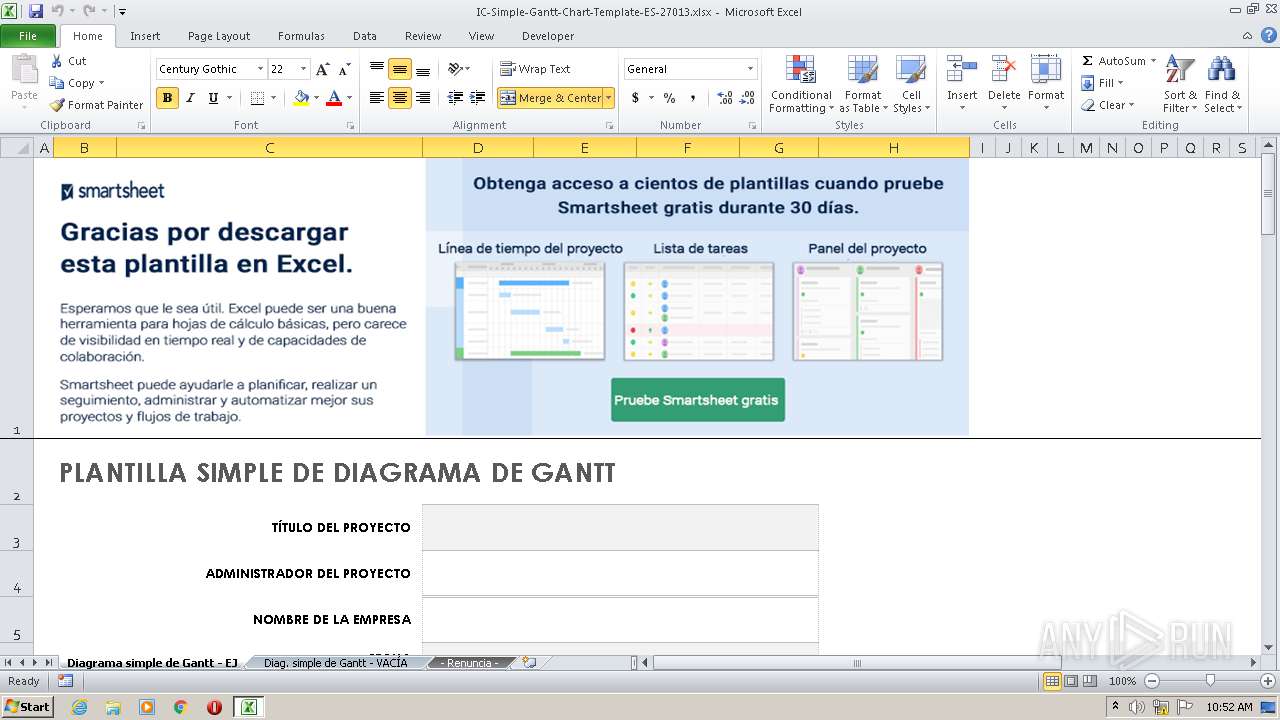
Task: Apply percent style format
Action: [x=669, y=98]
